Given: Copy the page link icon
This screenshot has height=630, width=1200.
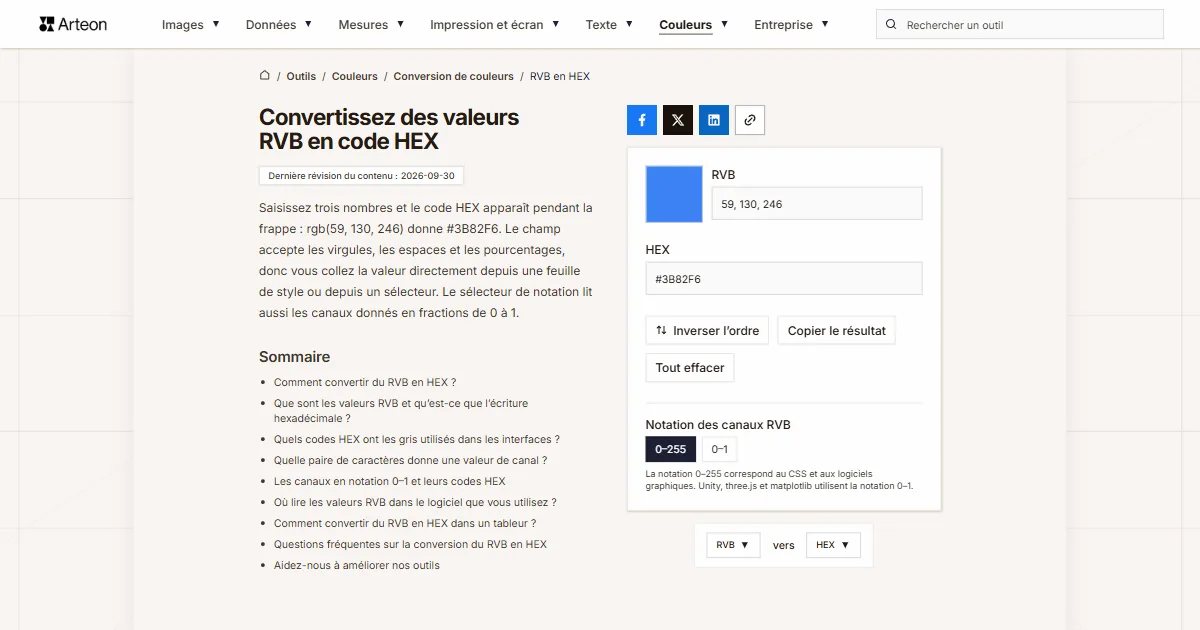Looking at the screenshot, I should click(x=750, y=120).
